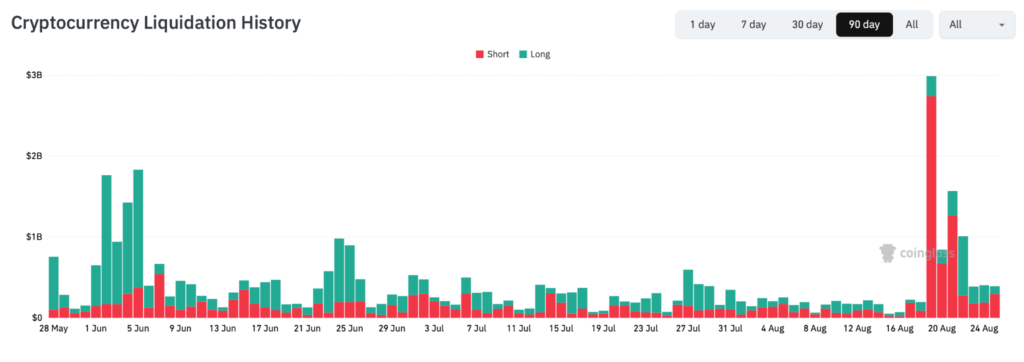Toggle the Short series in the legend

click(x=492, y=54)
